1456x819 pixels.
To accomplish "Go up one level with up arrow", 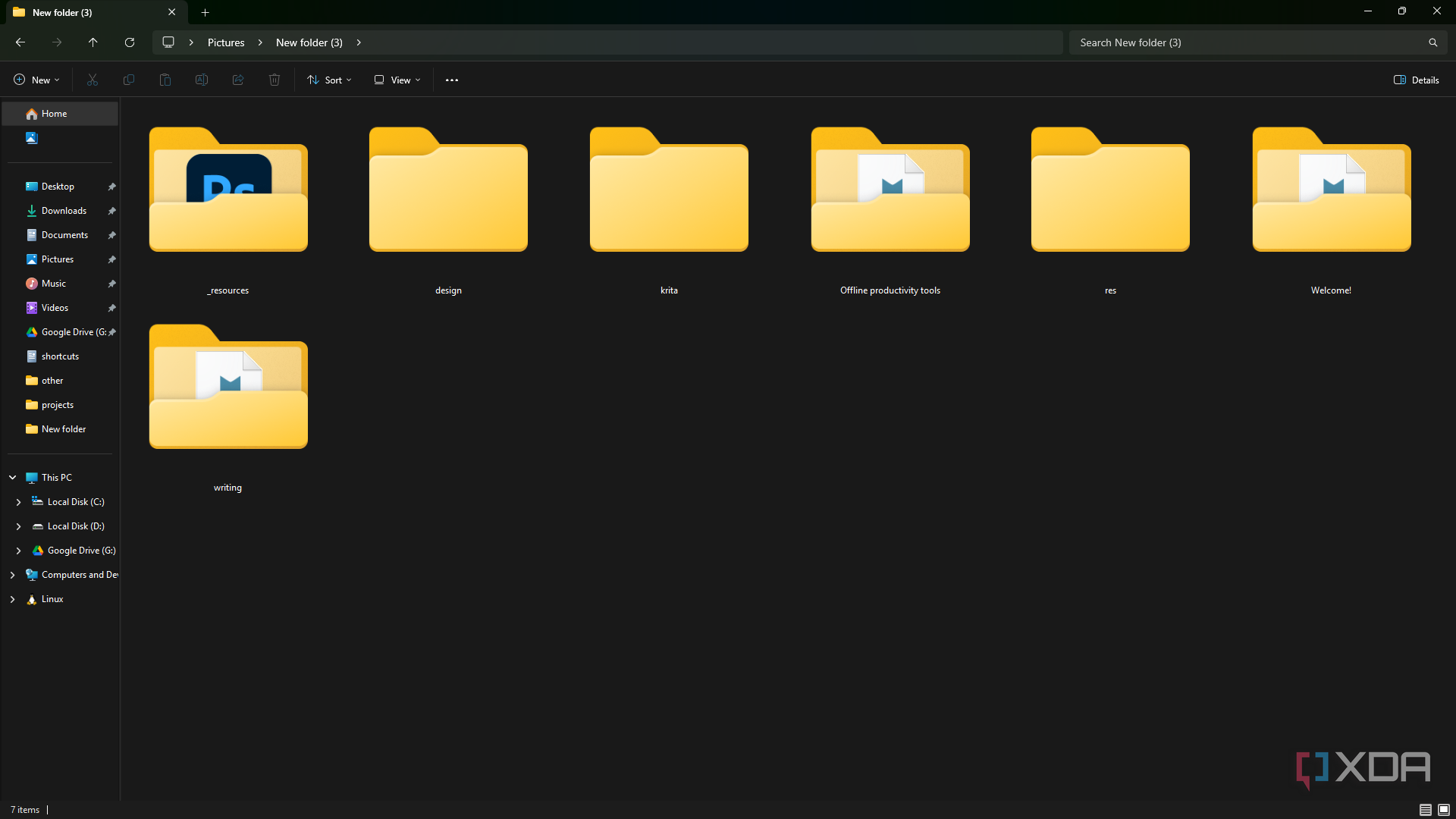I will pyautogui.click(x=93, y=42).
